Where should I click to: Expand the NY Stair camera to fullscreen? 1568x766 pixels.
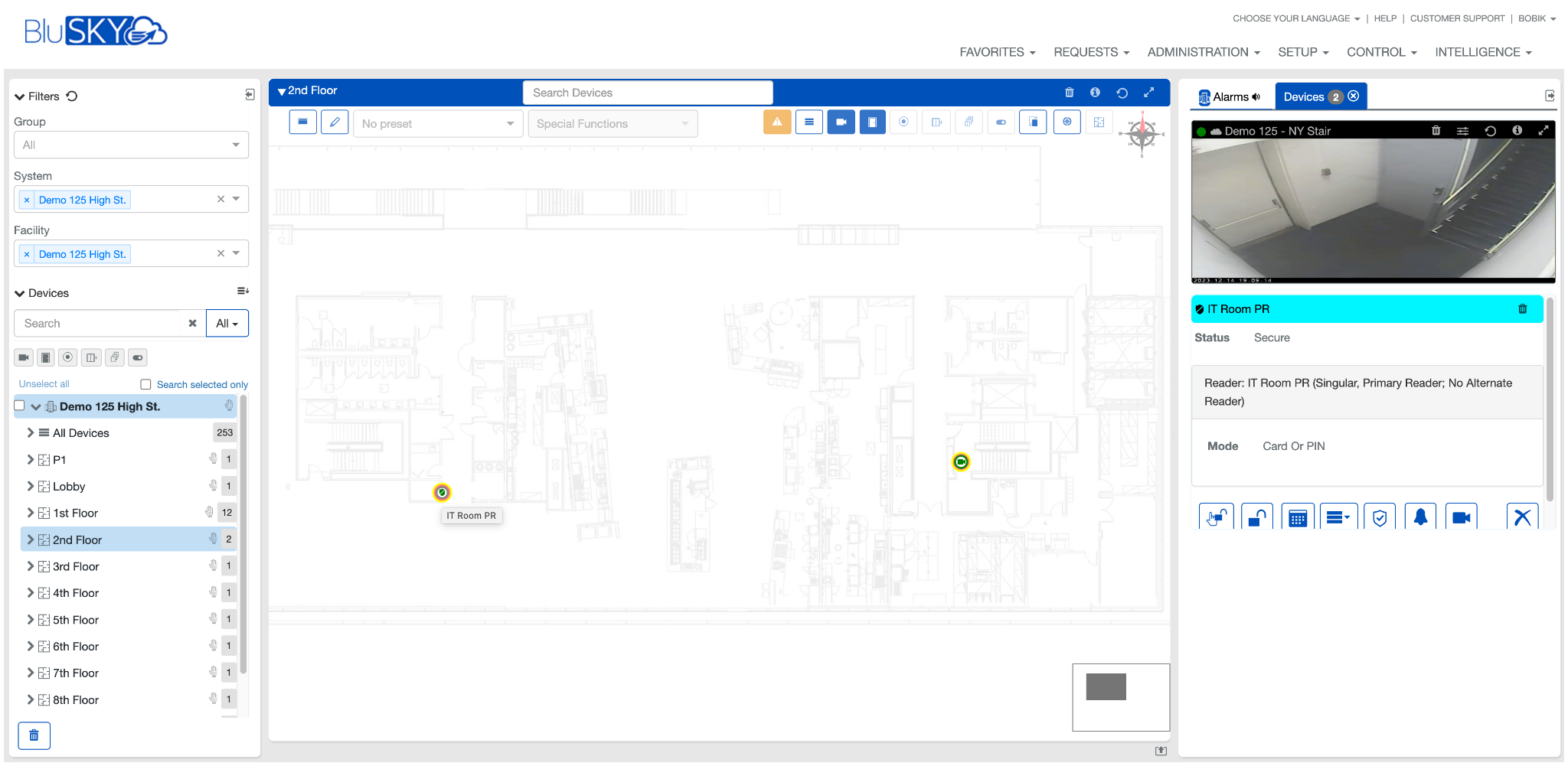pyautogui.click(x=1544, y=130)
